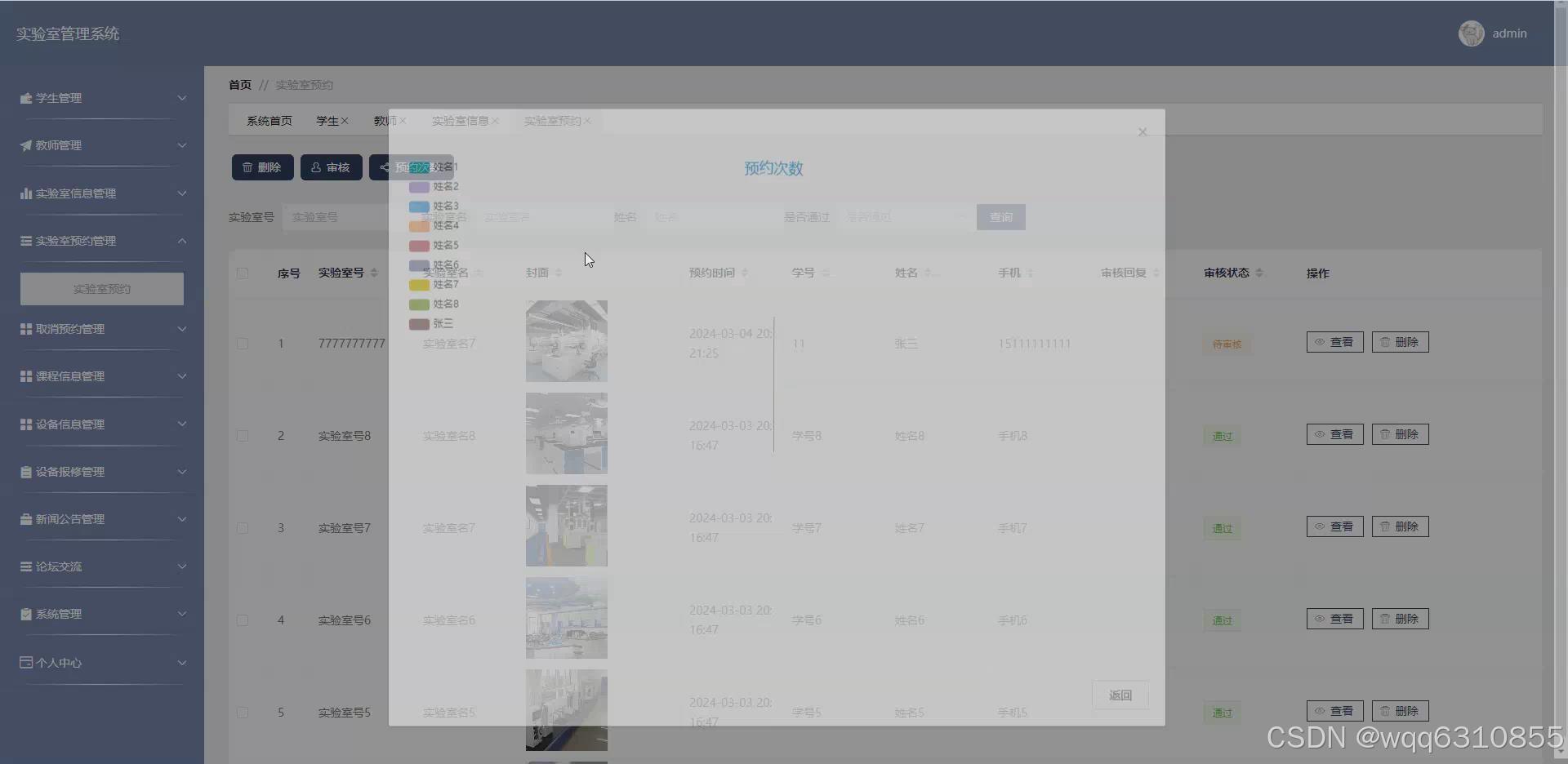This screenshot has height=764, width=1568.
Task: Switch to the 实验室预约 tab
Action: point(552,121)
